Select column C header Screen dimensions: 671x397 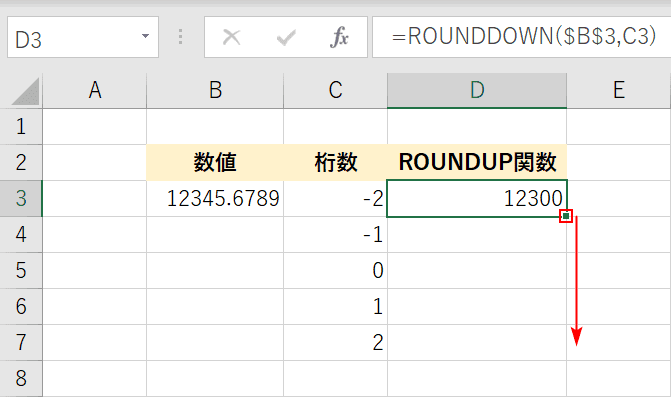pos(336,90)
